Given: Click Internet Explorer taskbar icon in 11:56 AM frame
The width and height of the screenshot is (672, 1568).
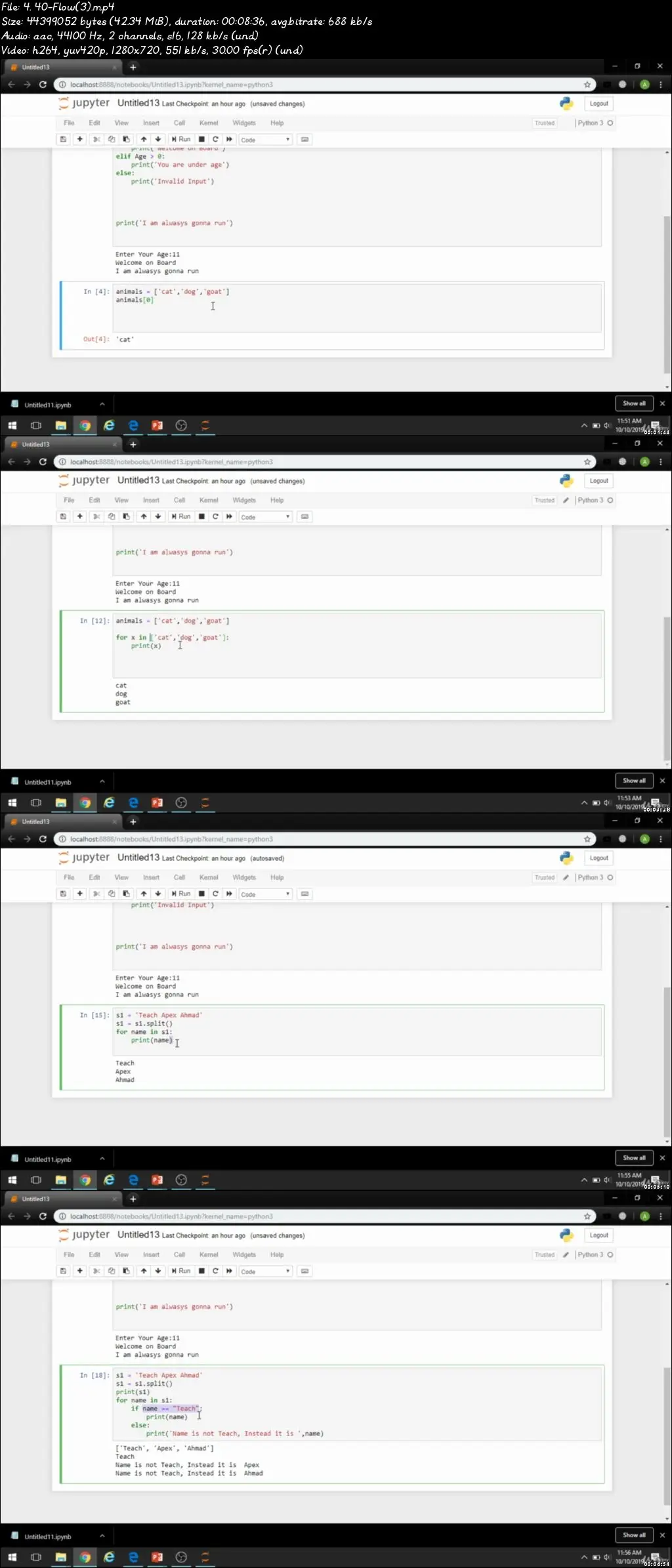Looking at the screenshot, I should (109, 1557).
